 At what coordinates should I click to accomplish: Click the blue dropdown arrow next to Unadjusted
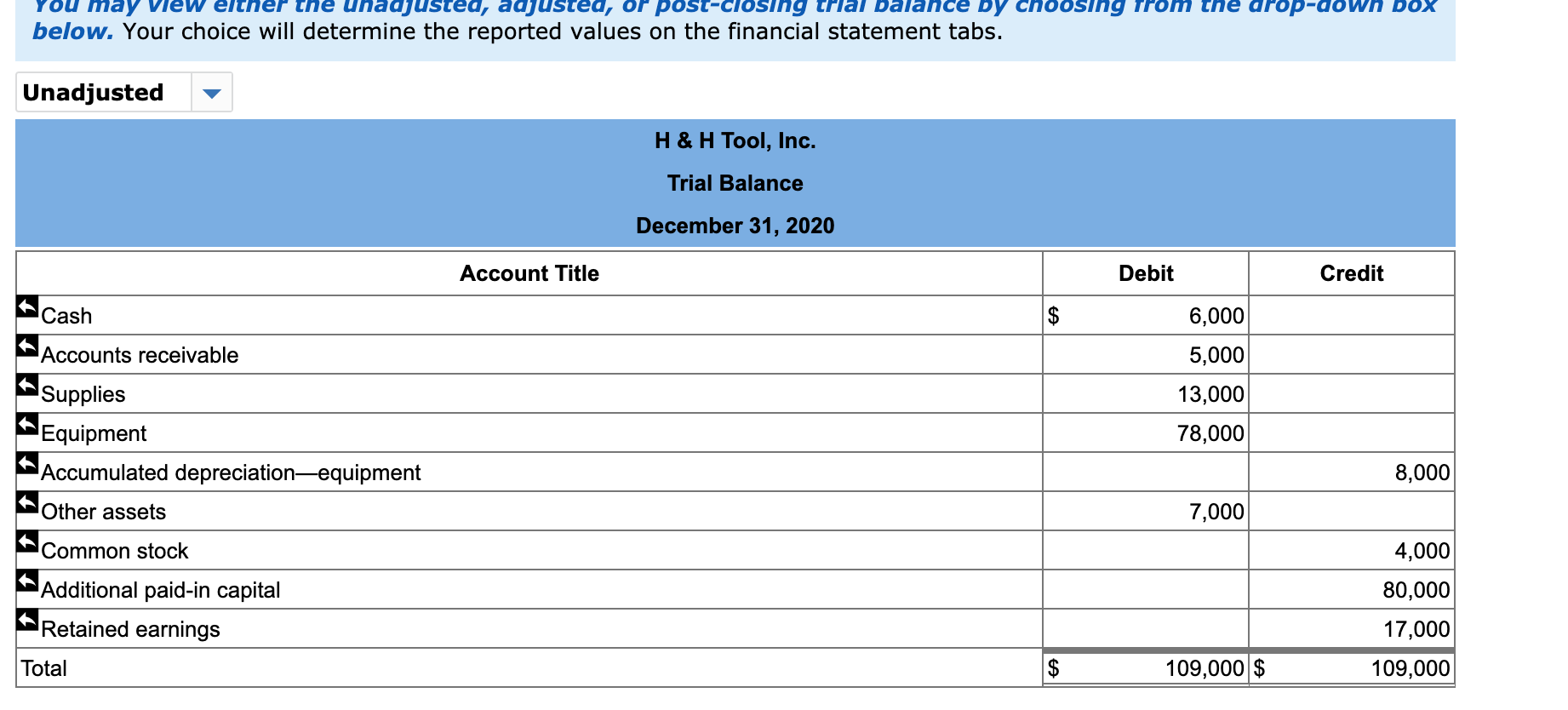(x=212, y=92)
